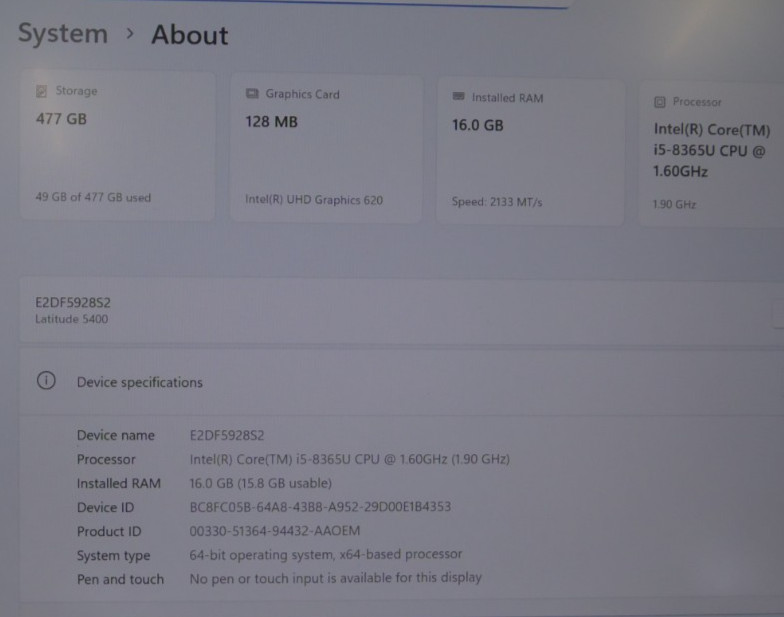Viewport: 784px width, 617px height.
Task: Select the Device ID value BC8FC05B-64A8
Action: point(320,507)
